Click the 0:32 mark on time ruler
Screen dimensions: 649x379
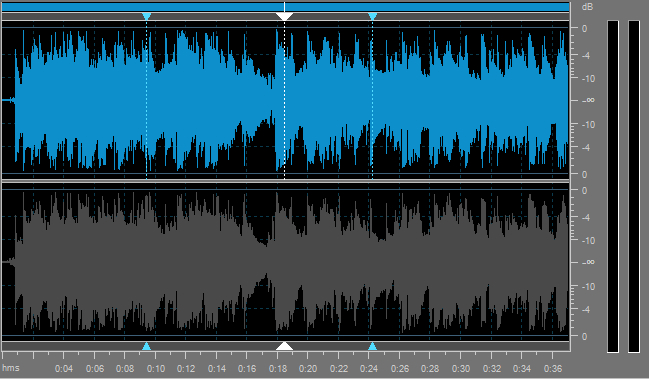(492, 368)
